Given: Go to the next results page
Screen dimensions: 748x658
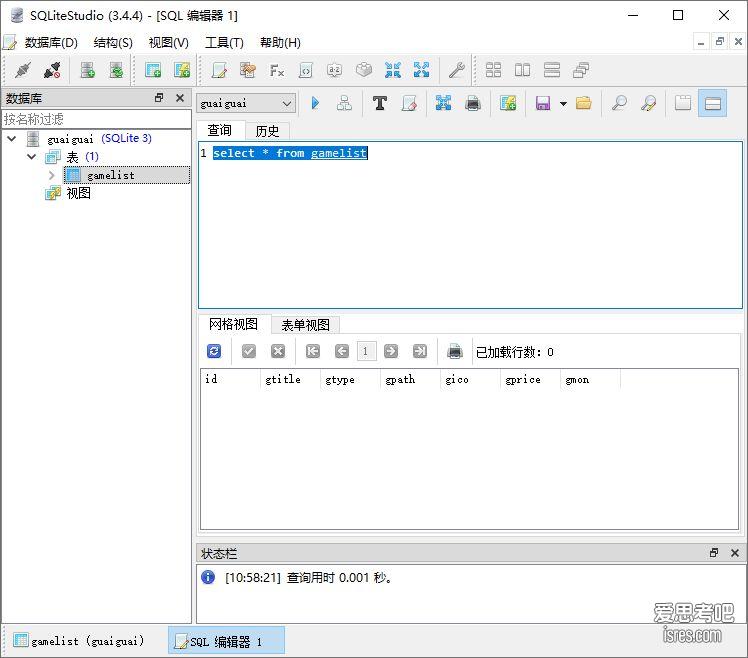Looking at the screenshot, I should [x=391, y=352].
